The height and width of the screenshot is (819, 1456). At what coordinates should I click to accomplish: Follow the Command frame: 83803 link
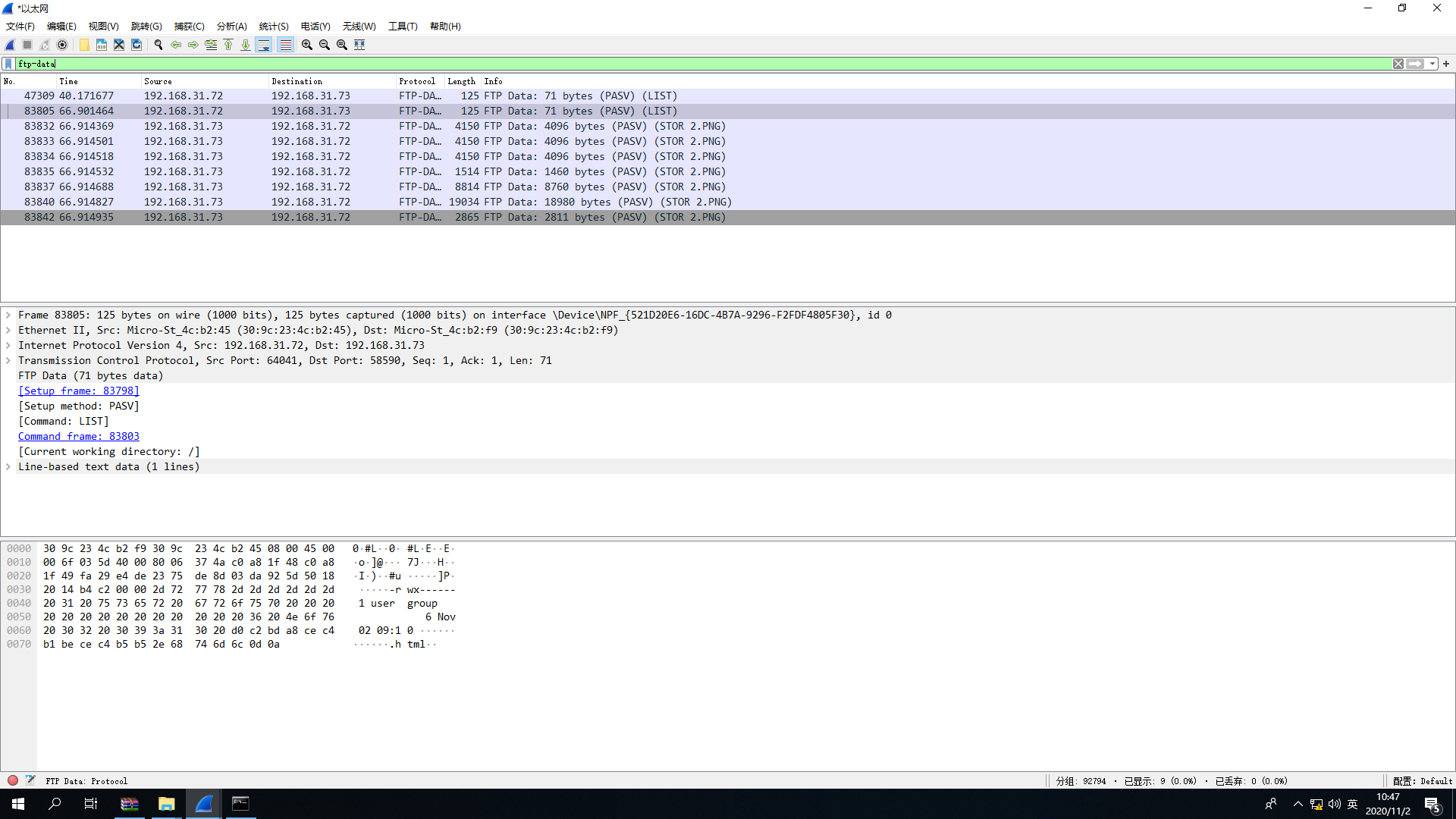[x=79, y=436]
